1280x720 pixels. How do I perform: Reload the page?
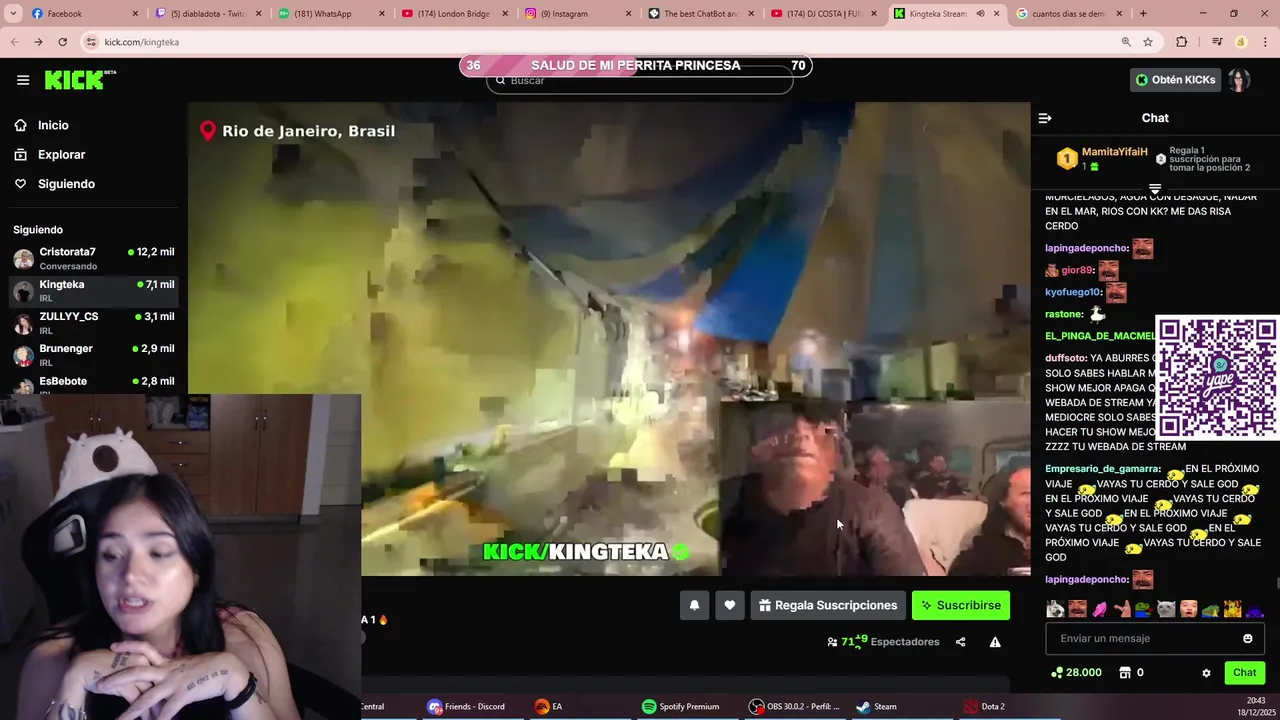63,42
